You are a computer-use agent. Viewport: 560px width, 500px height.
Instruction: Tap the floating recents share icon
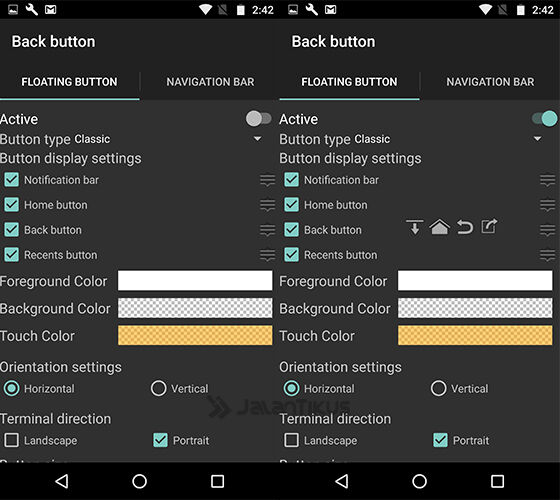click(489, 226)
